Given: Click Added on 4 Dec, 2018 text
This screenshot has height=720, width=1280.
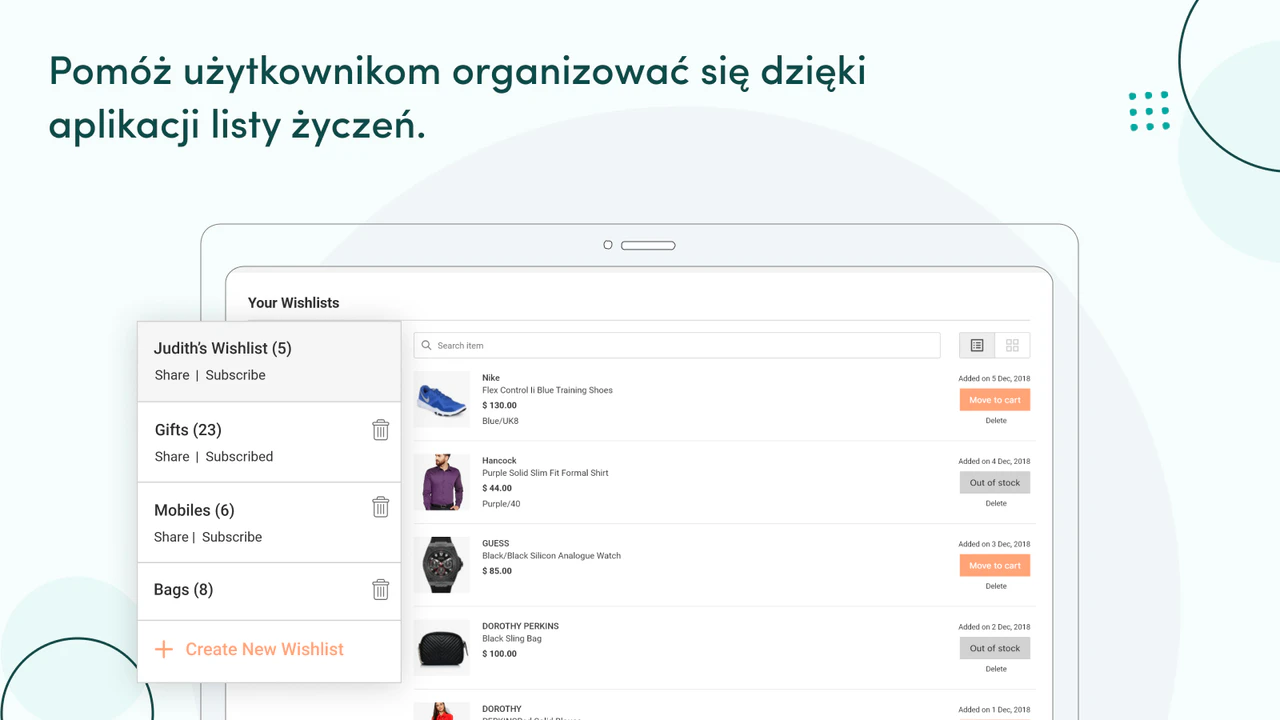Looking at the screenshot, I should pyautogui.click(x=994, y=462).
